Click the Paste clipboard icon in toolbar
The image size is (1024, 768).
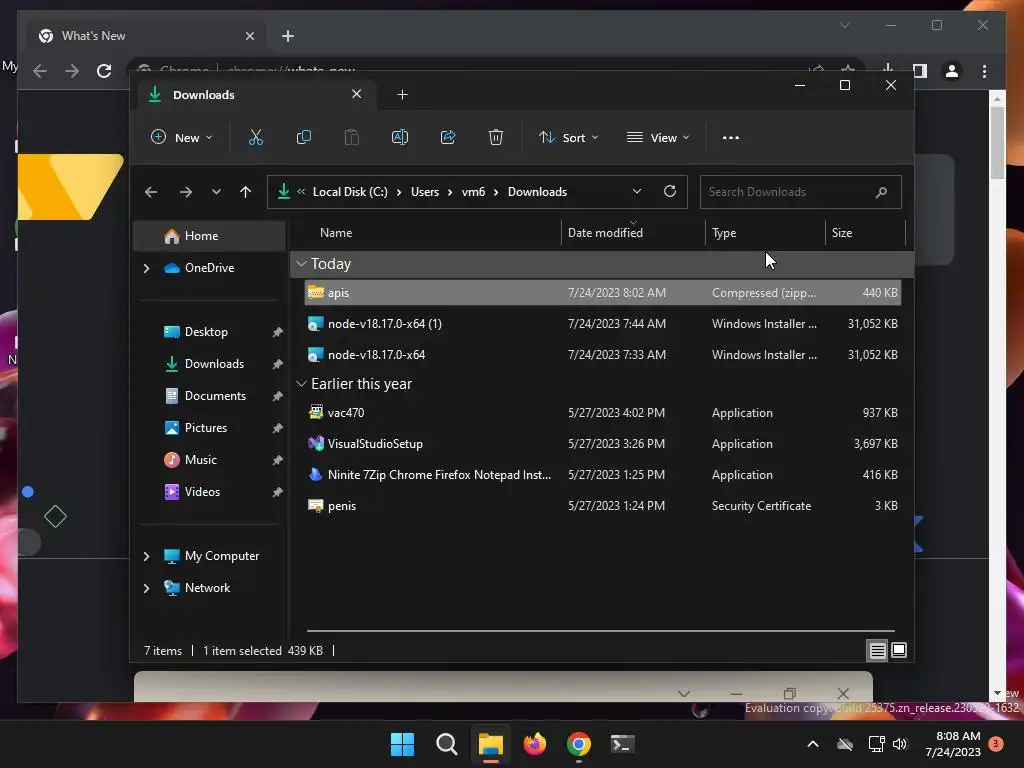(352, 138)
